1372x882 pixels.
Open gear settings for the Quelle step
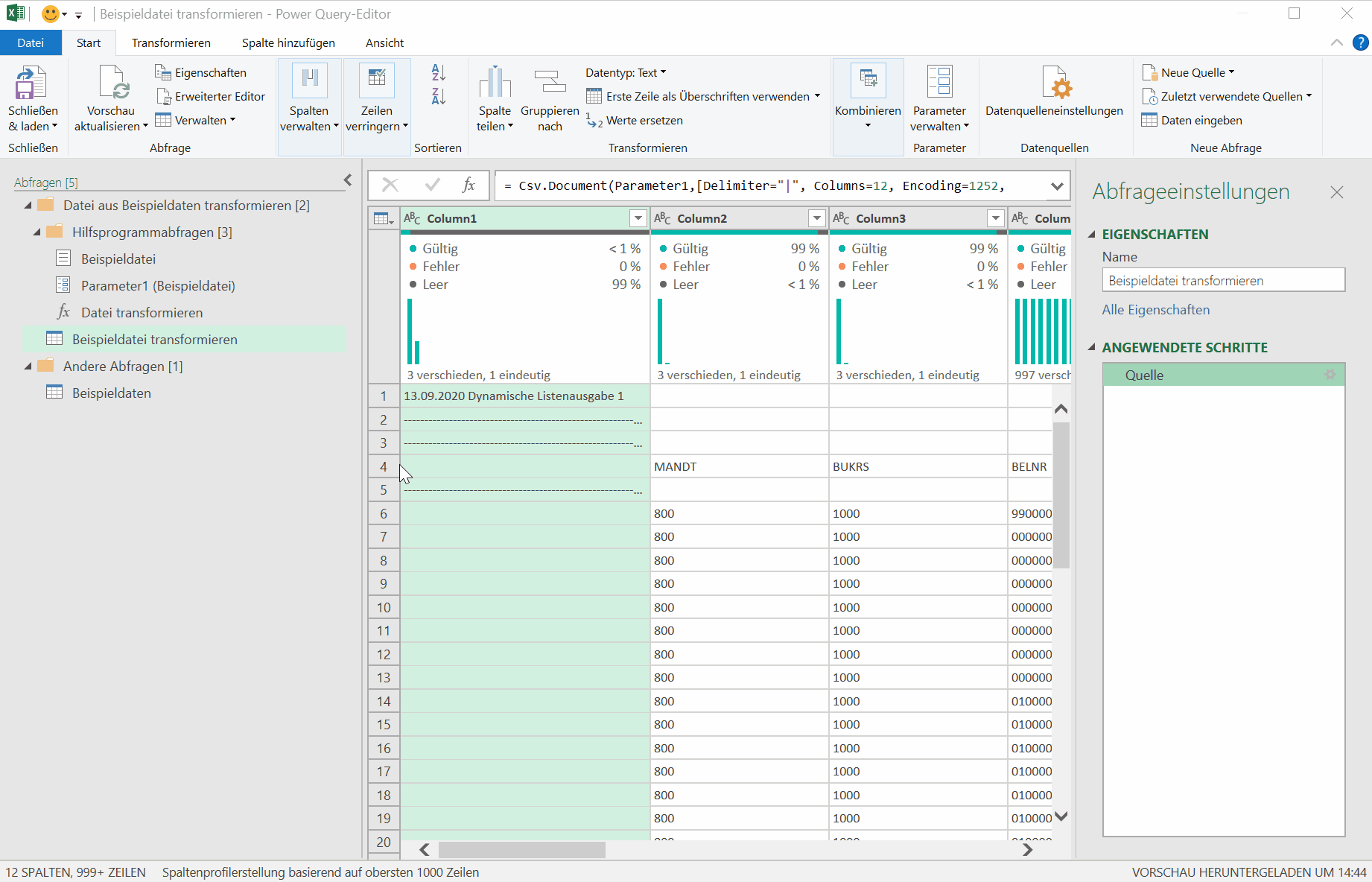pyautogui.click(x=1330, y=375)
